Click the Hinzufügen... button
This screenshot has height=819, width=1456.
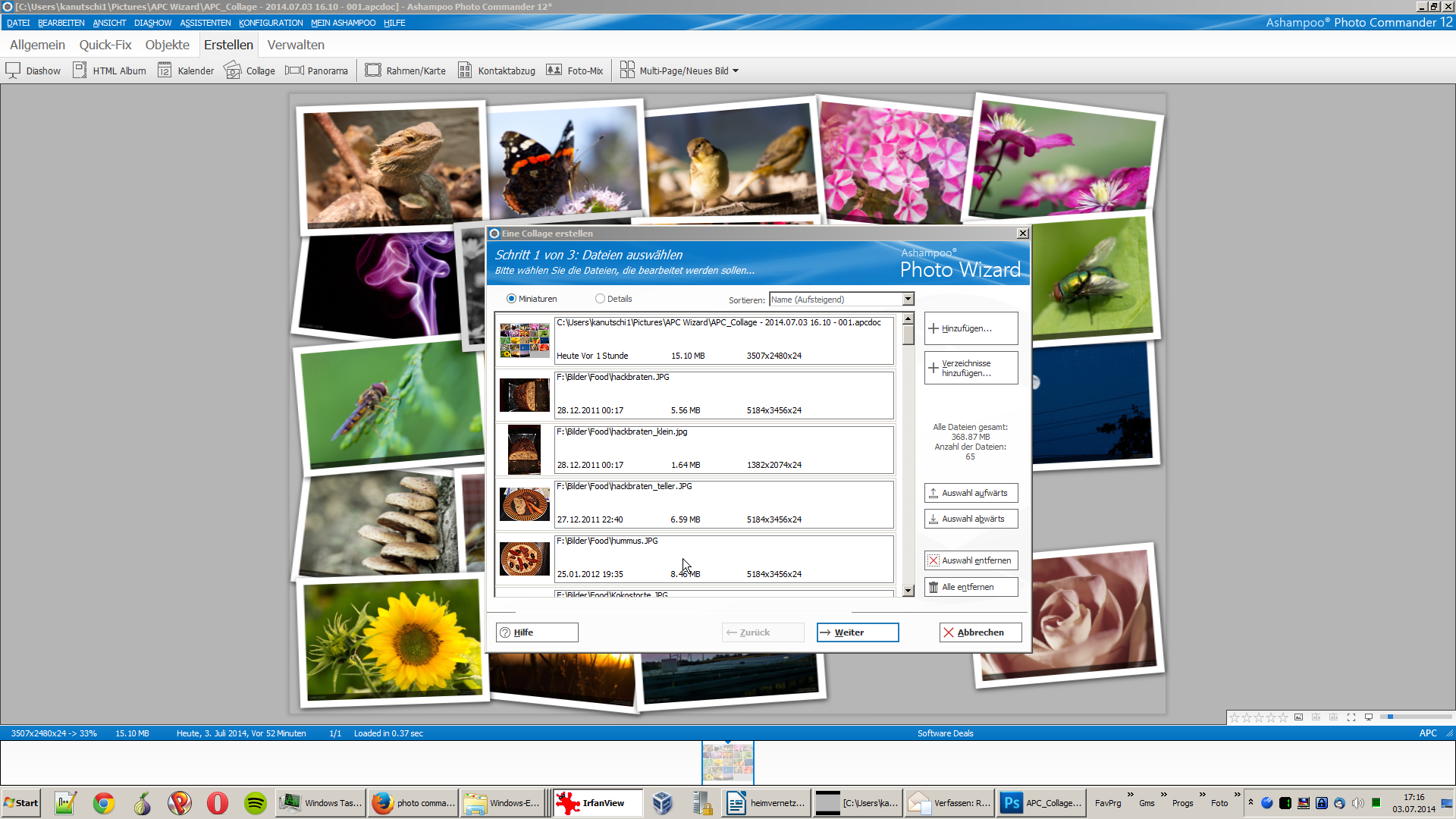click(971, 328)
